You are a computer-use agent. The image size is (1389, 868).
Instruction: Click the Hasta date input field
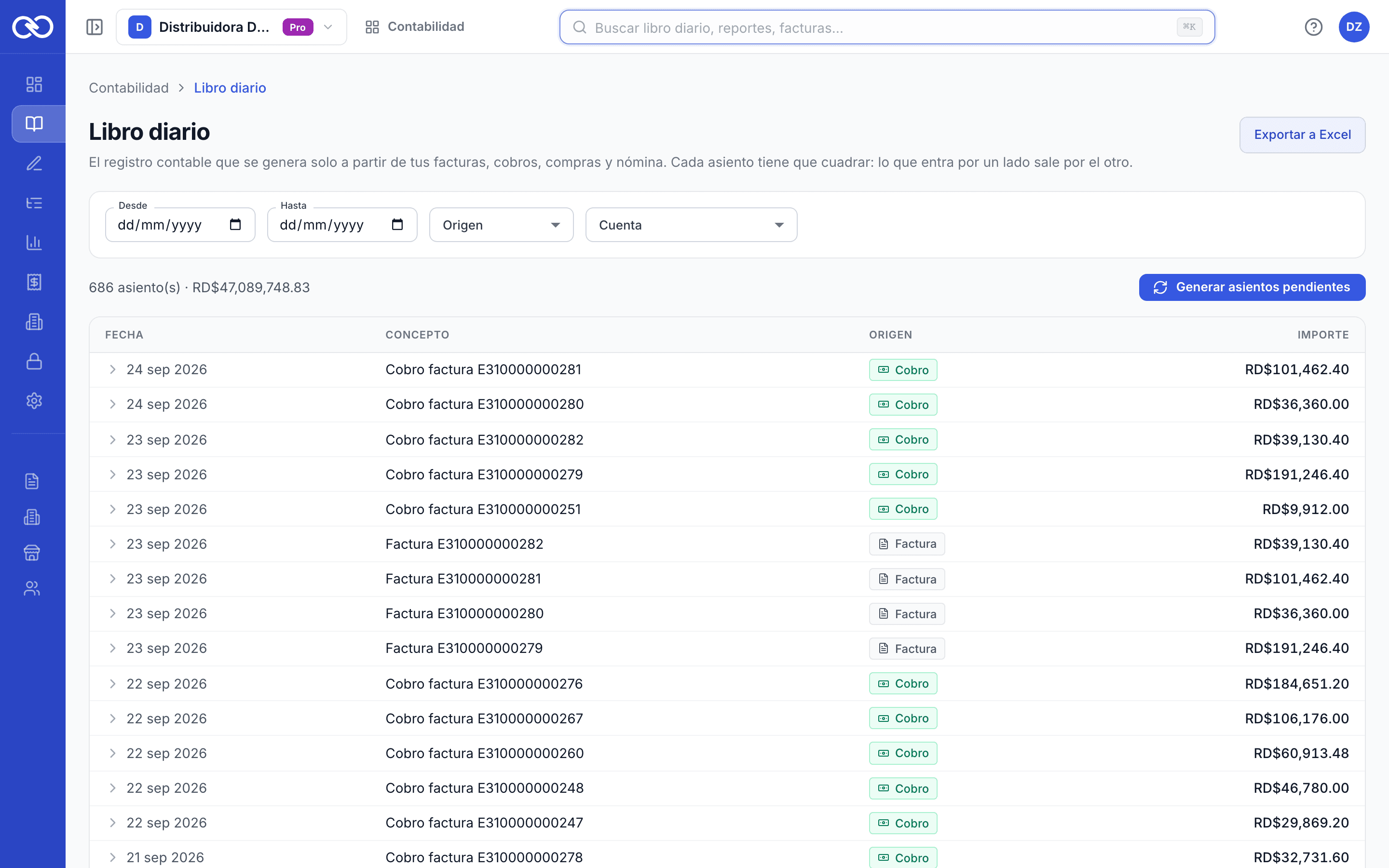(342, 225)
